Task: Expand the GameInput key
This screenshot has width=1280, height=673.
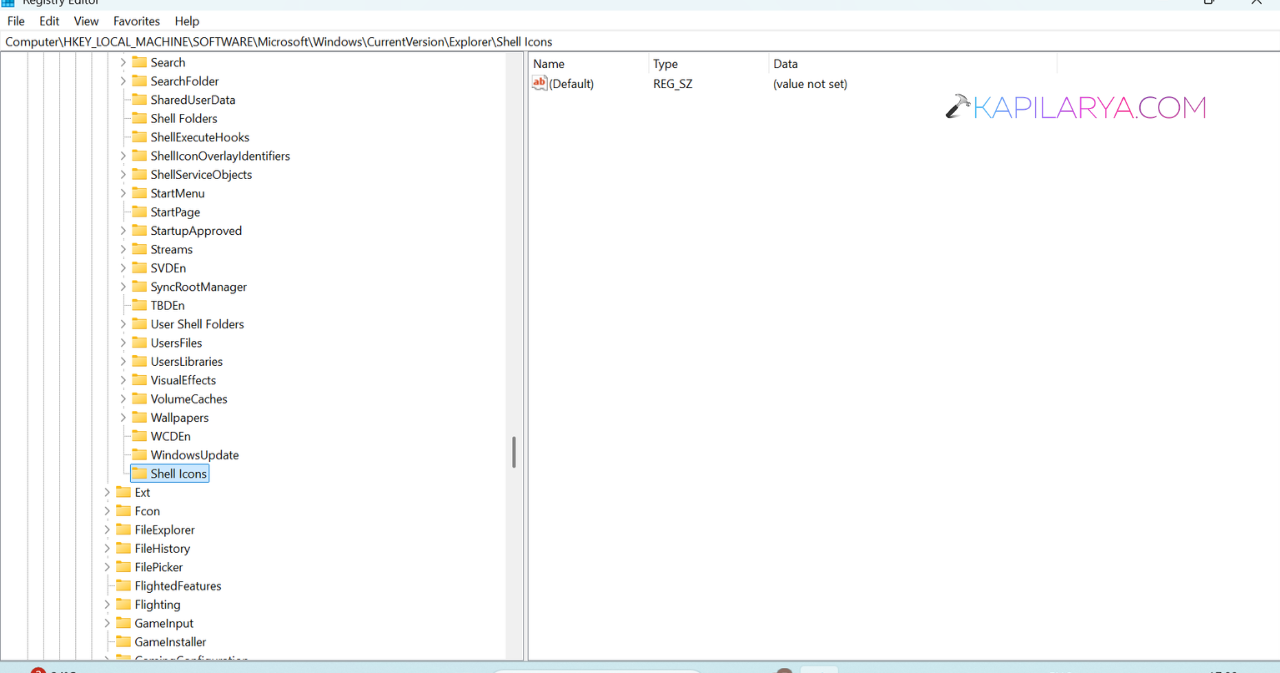Action: pos(107,623)
